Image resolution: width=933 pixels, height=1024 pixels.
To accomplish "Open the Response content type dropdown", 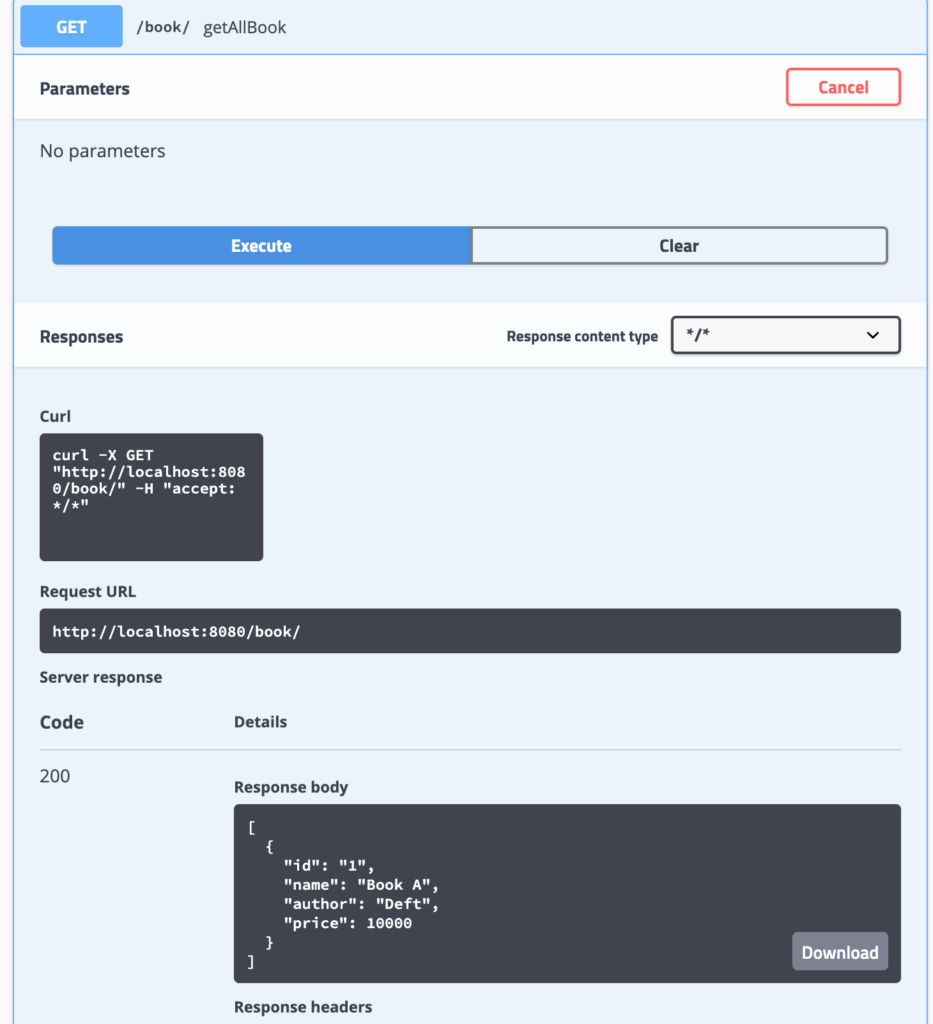I will coord(785,335).
